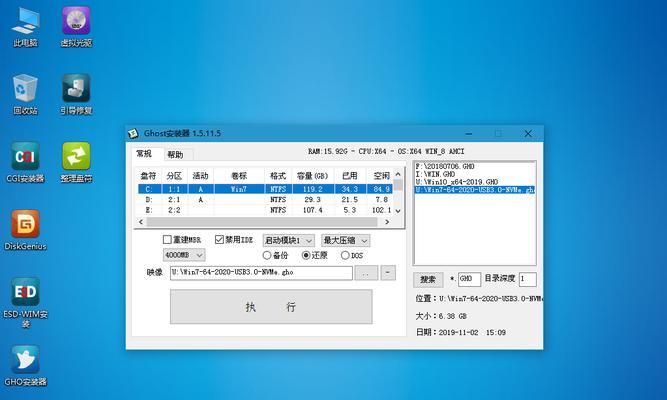Click the 执行 execute button
The width and height of the screenshot is (667, 400).
(x=270, y=307)
